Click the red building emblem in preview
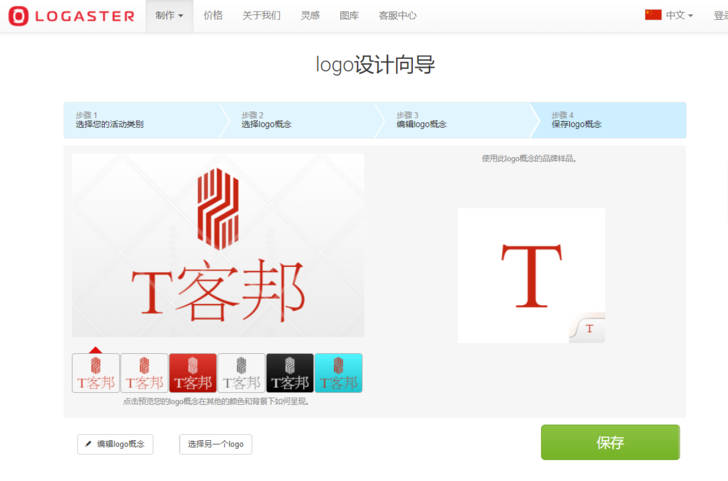 point(218,208)
